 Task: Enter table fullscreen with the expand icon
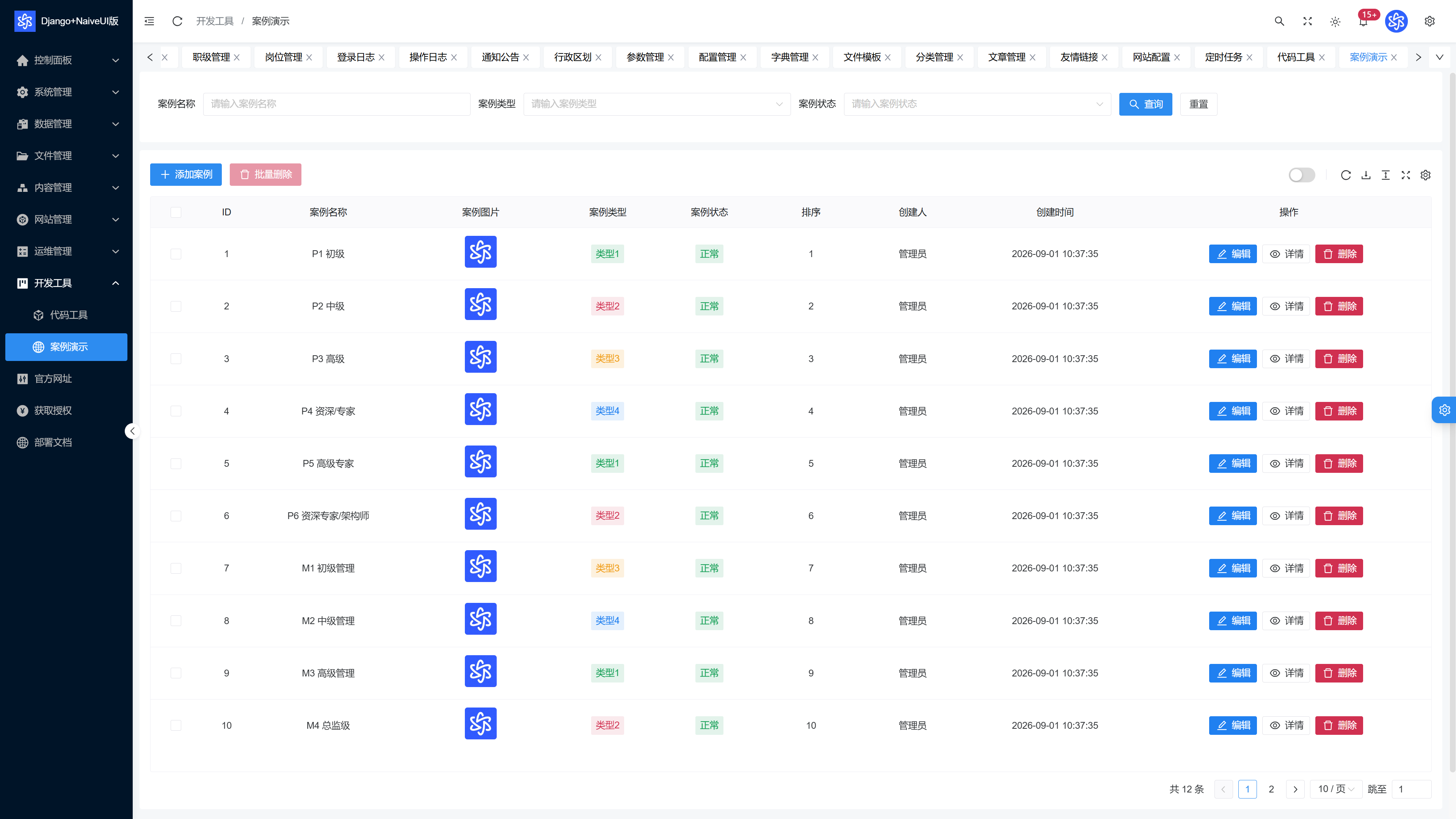click(1406, 175)
